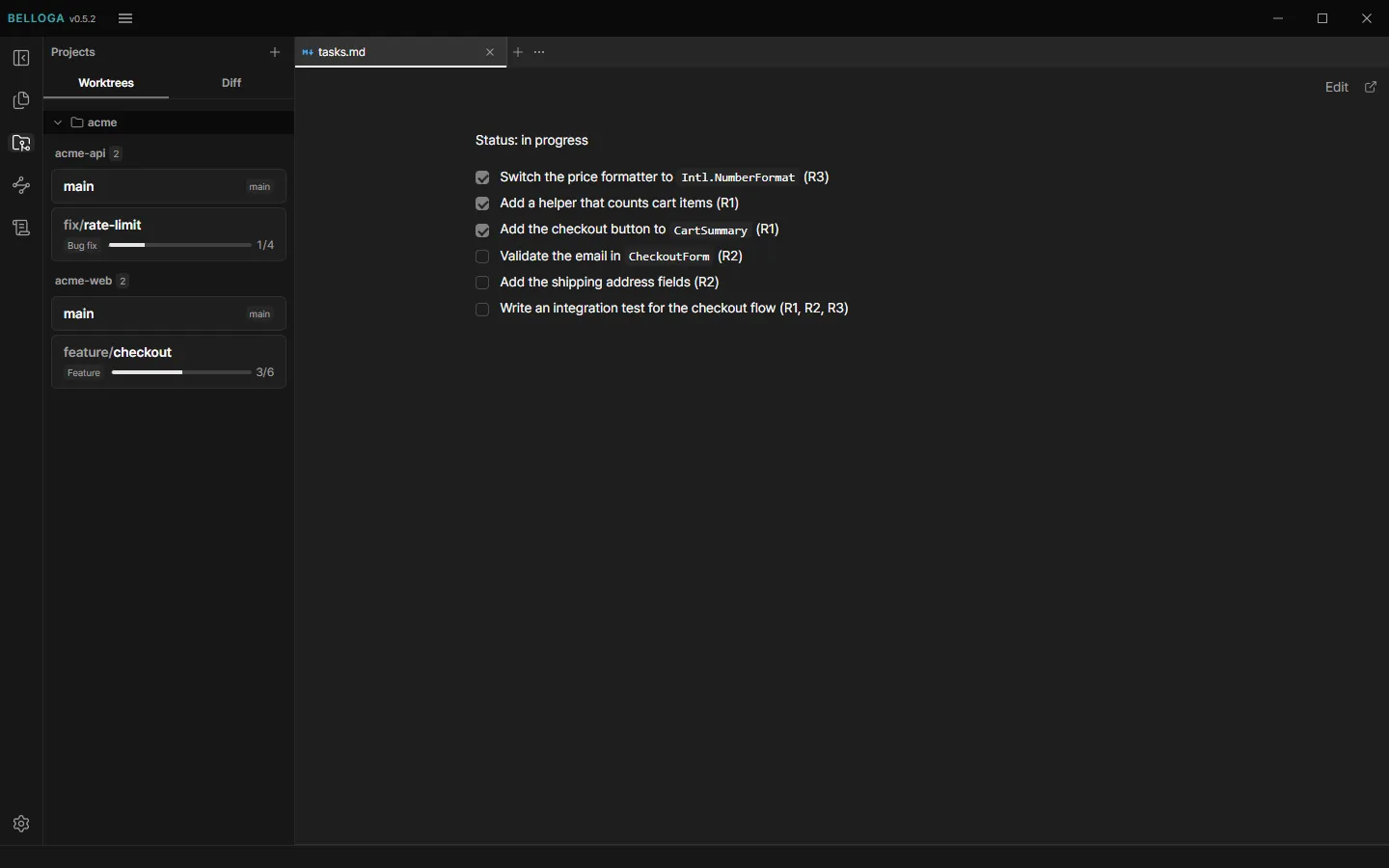Screen dimensions: 1389x868
Task: Click the acme-api group label
Action: [80, 153]
